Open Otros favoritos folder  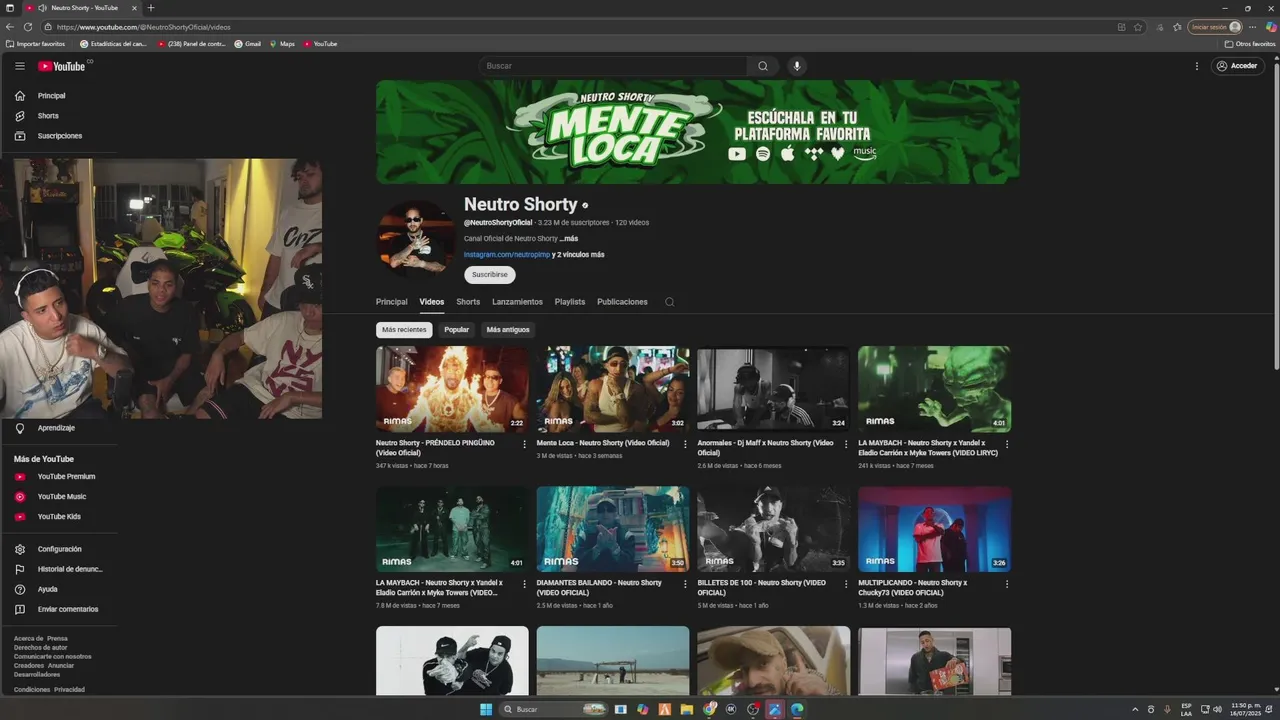1250,44
